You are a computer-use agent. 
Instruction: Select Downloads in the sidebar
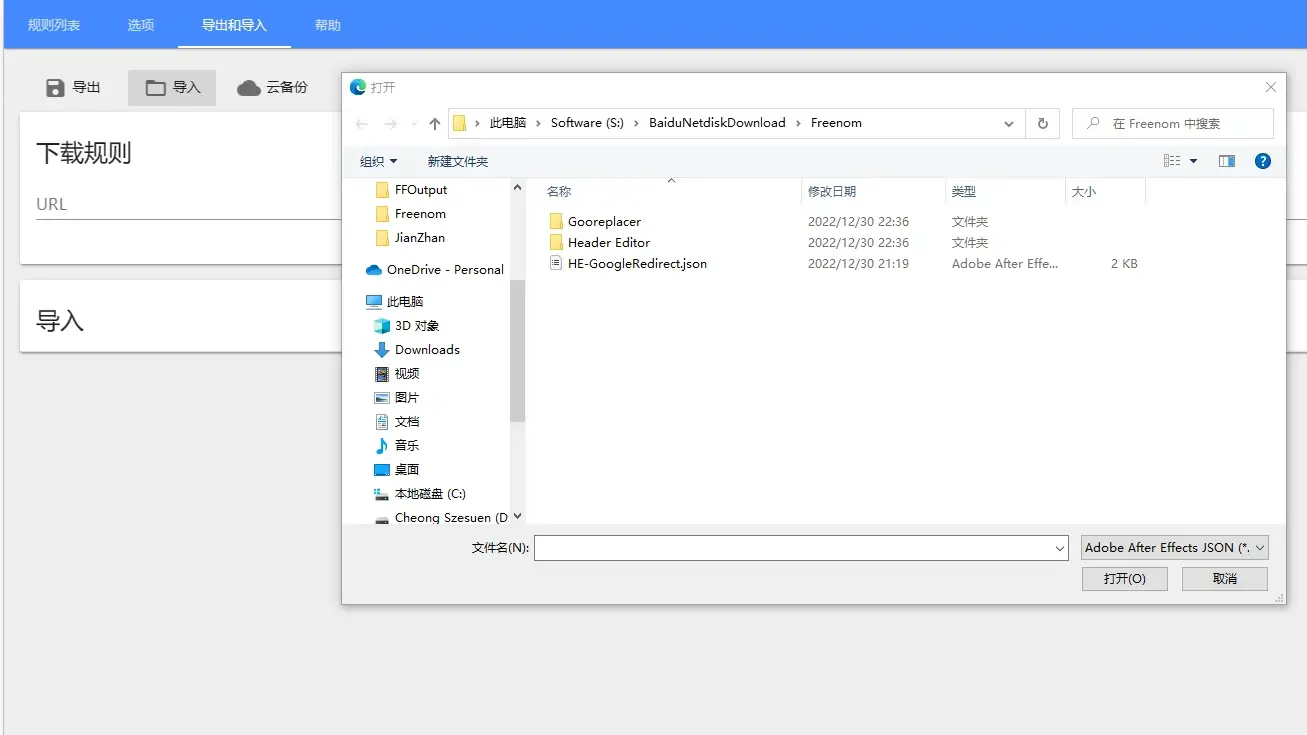(x=425, y=349)
